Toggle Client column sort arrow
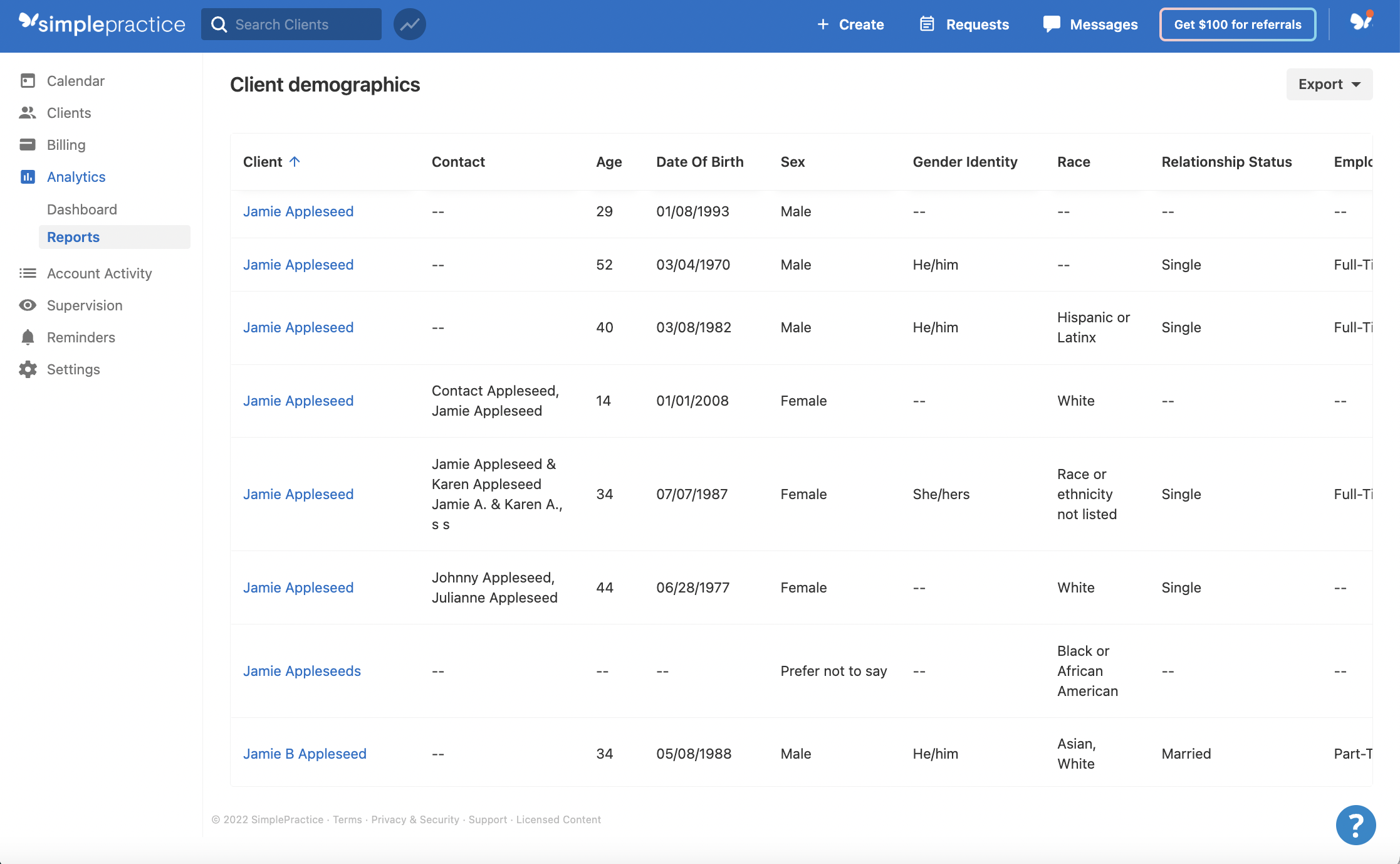Image resolution: width=1400 pixels, height=864 pixels. pyautogui.click(x=295, y=162)
